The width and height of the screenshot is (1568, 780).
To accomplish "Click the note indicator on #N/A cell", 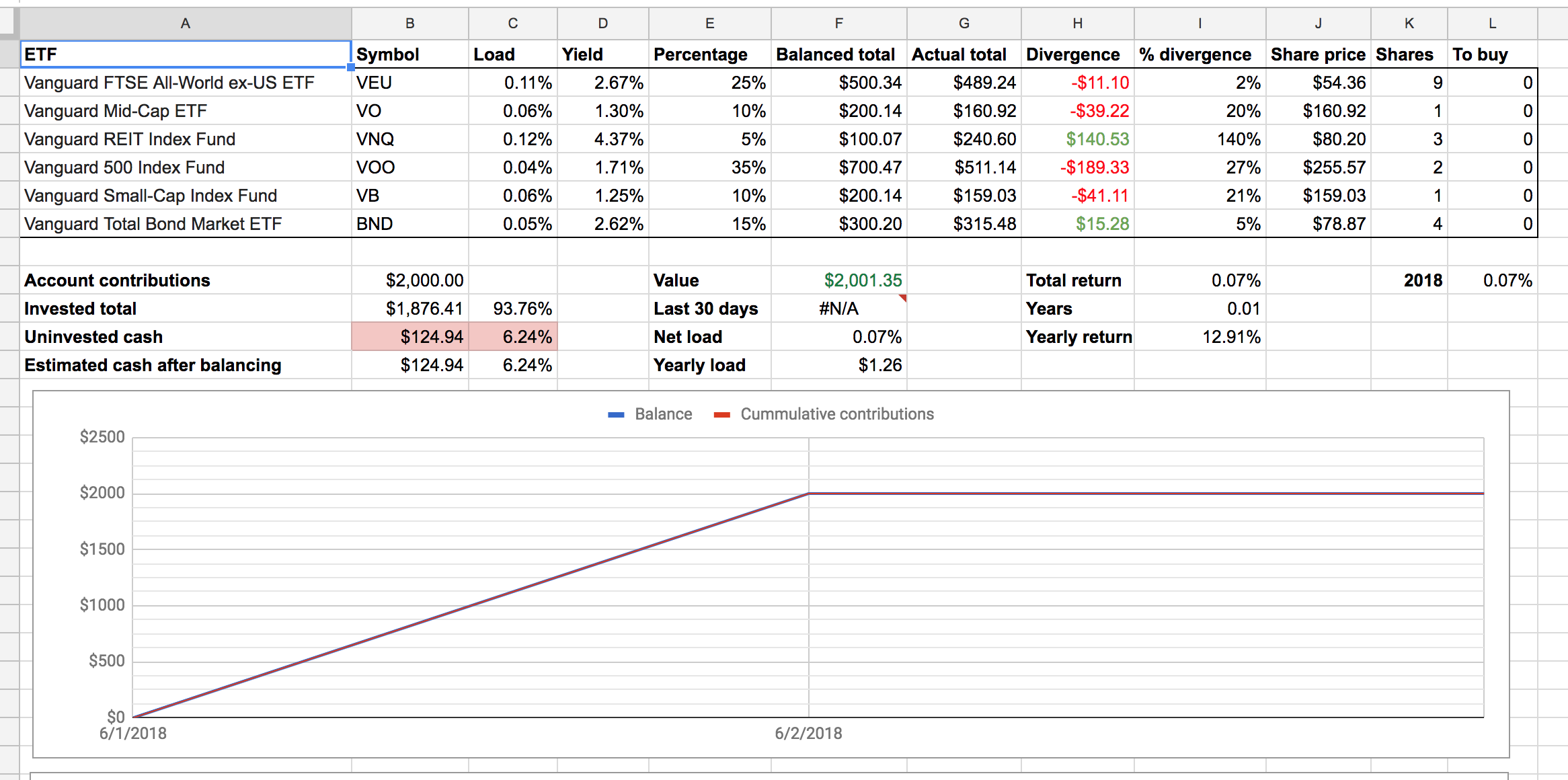I will click(902, 297).
